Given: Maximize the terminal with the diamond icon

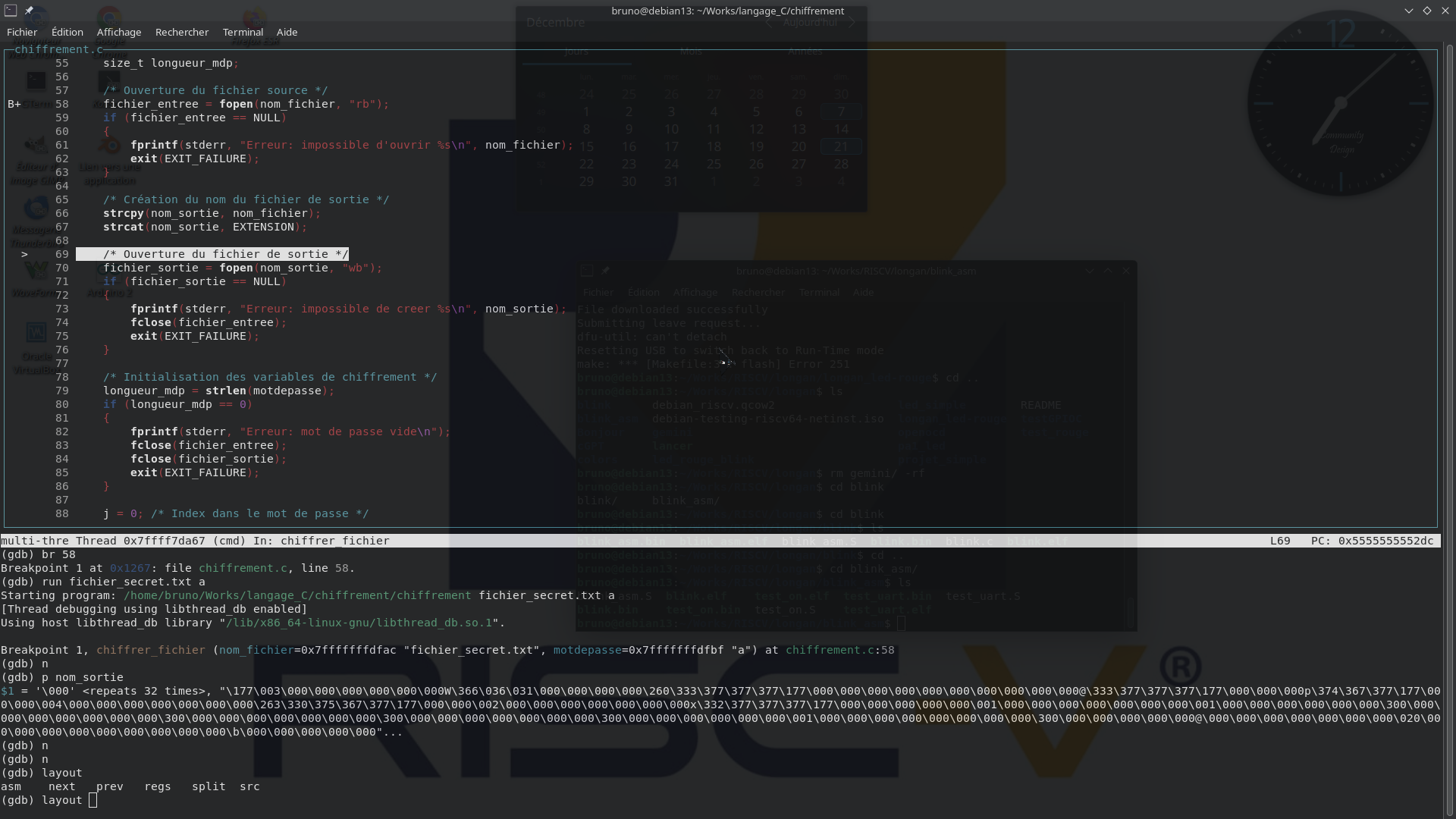Looking at the screenshot, I should pyautogui.click(x=1426, y=11).
